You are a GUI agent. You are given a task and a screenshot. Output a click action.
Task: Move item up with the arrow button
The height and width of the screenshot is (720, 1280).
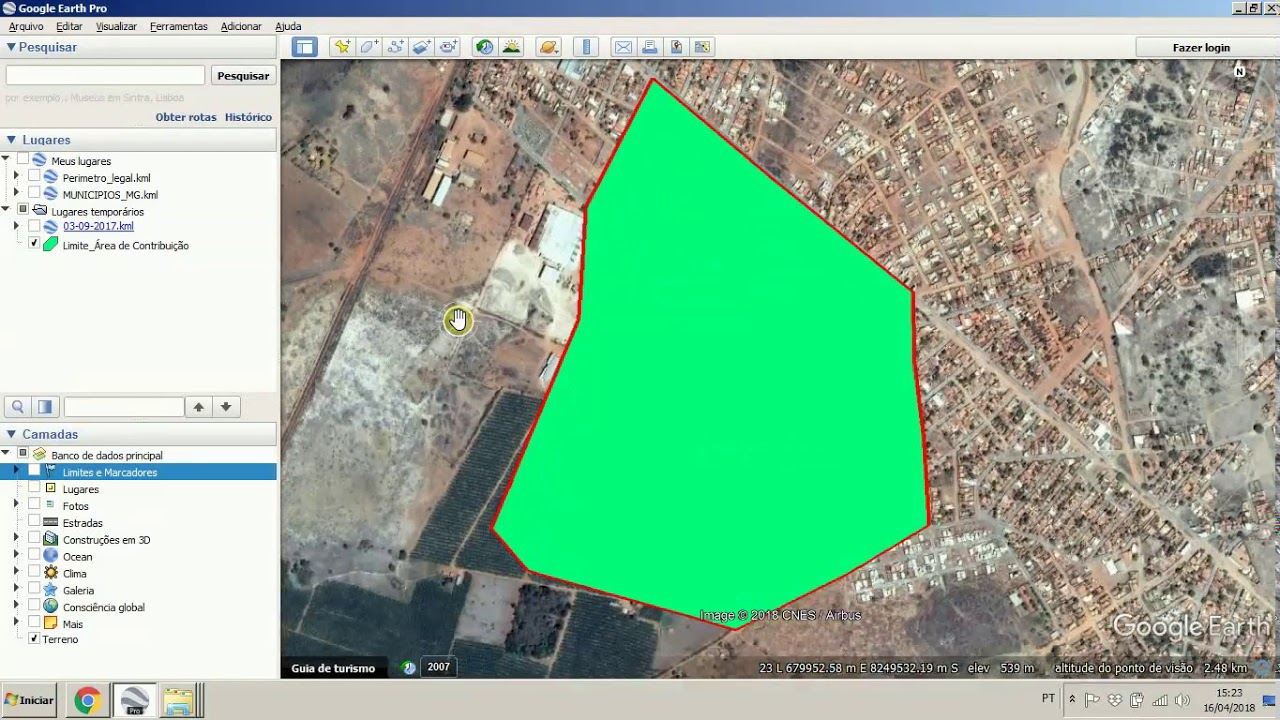(199, 407)
